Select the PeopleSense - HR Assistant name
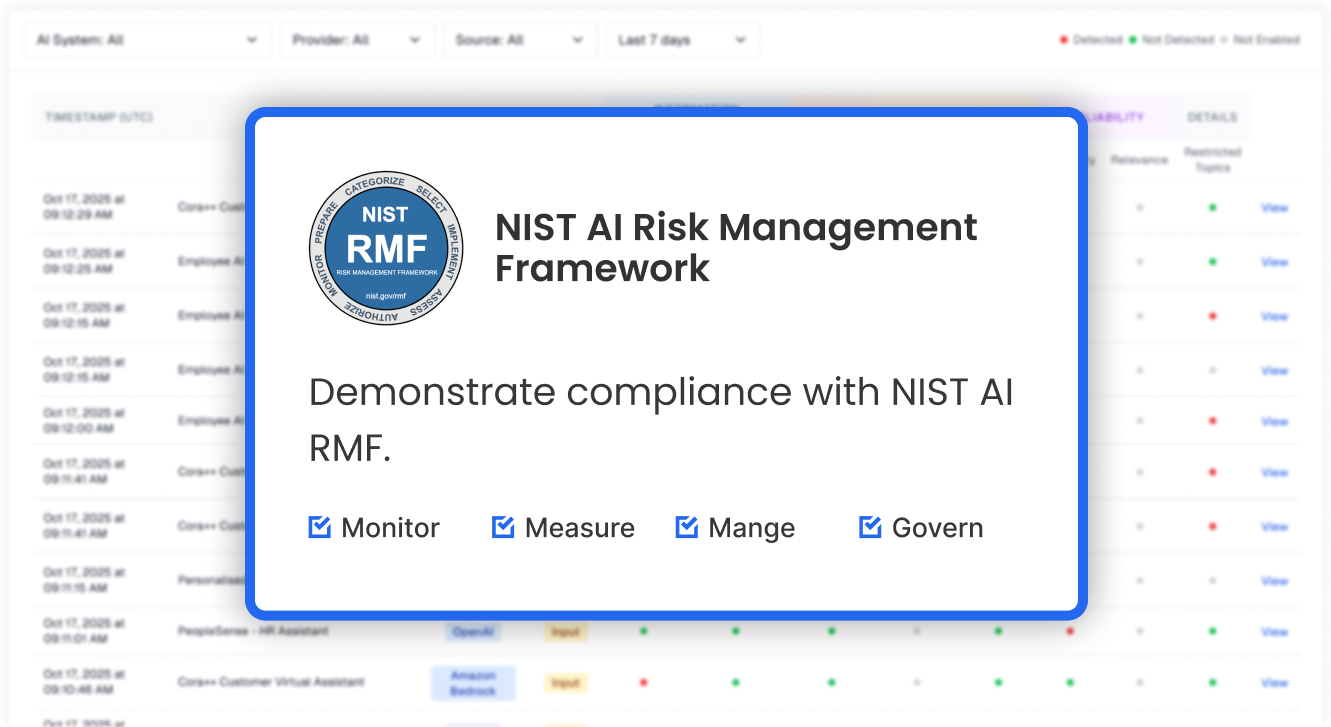Screen dimensions: 1331x727 253,632
